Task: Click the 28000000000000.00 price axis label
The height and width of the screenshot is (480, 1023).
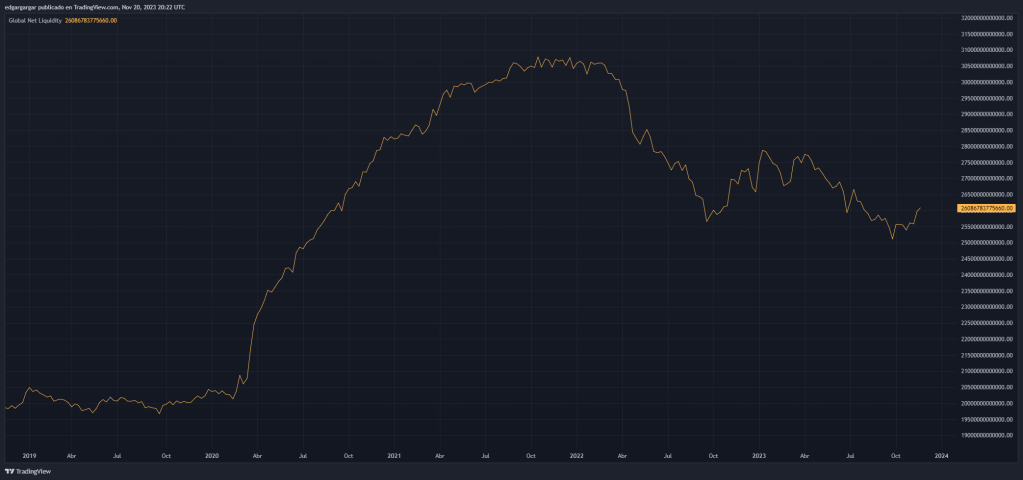Action: coord(987,146)
